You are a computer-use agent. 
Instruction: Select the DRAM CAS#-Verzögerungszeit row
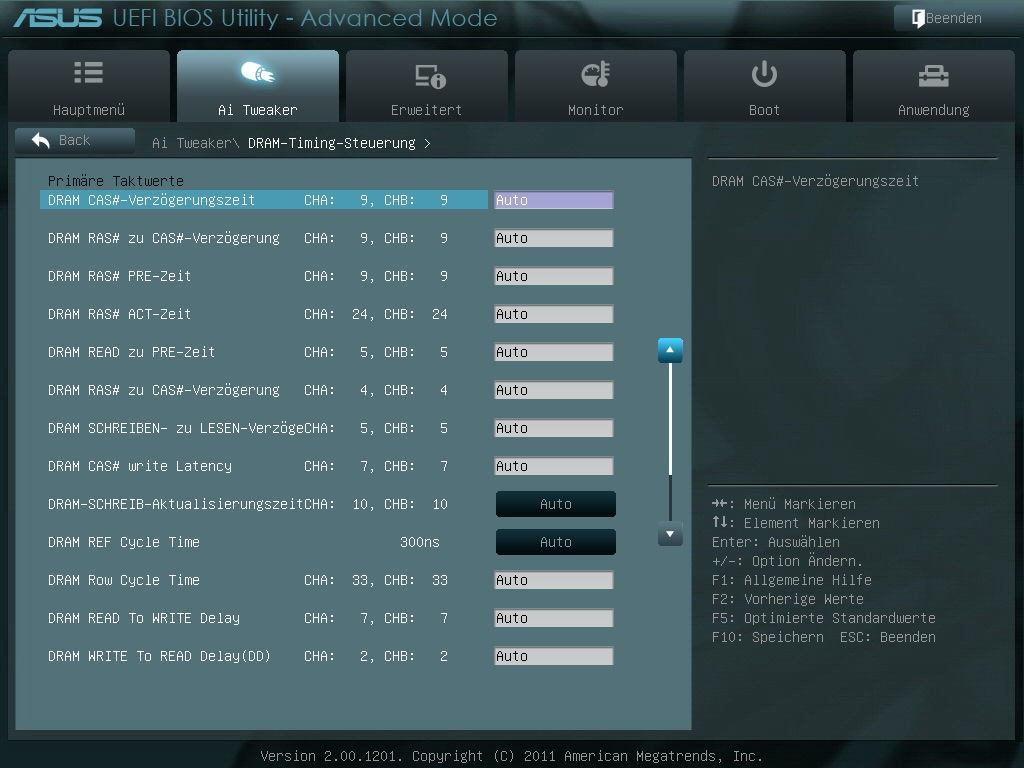[264, 200]
